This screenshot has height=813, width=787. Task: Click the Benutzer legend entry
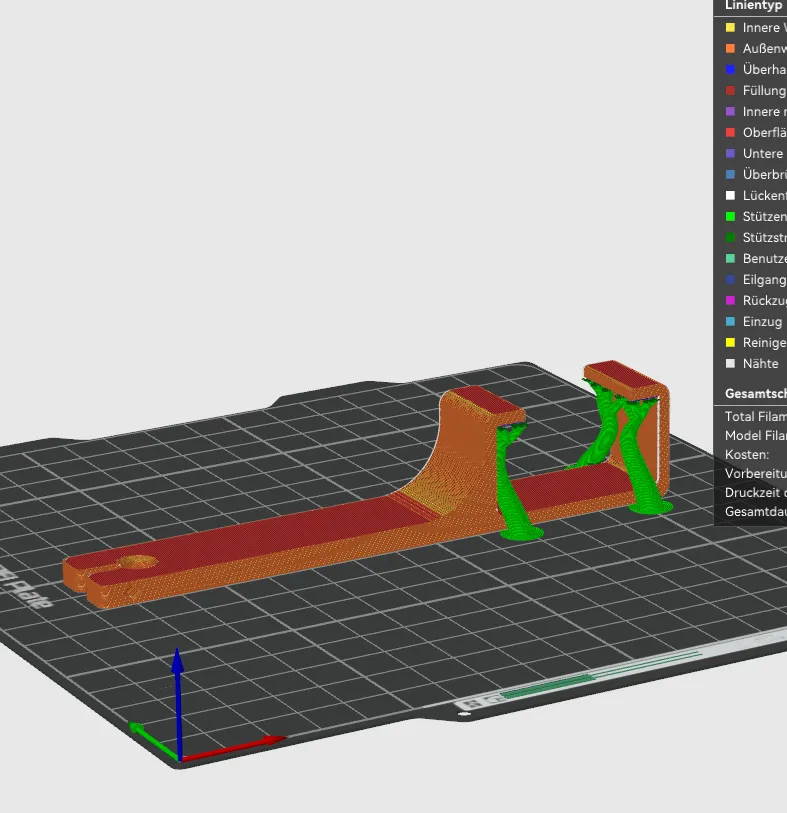[x=762, y=259]
